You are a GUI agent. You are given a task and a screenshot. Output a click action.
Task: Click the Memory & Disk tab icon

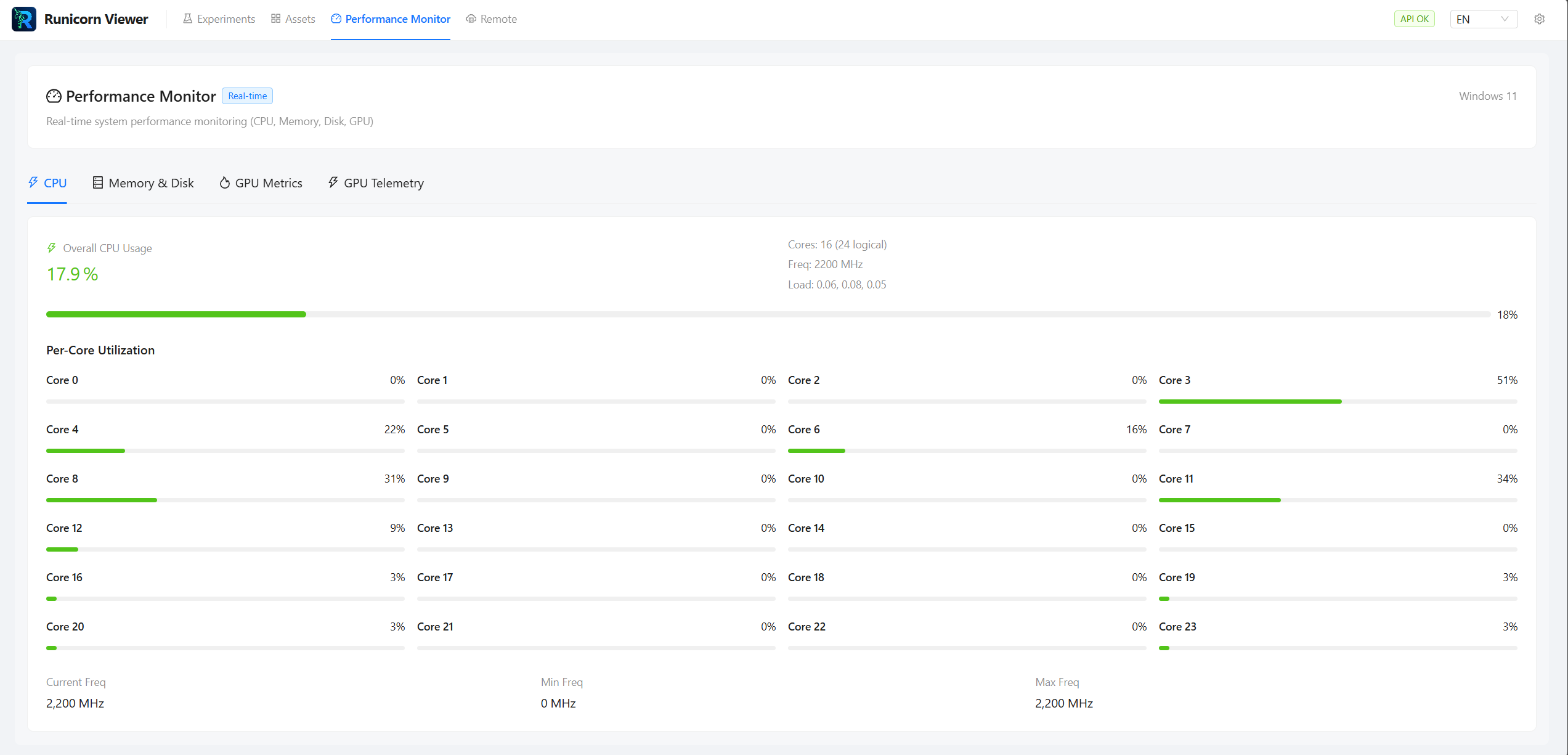click(x=97, y=182)
